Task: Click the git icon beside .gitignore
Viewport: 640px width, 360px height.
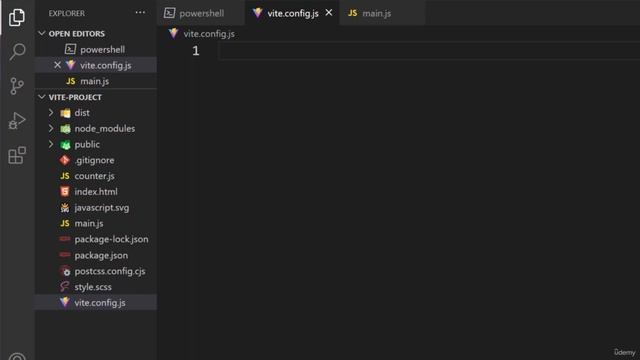Action: (64, 160)
